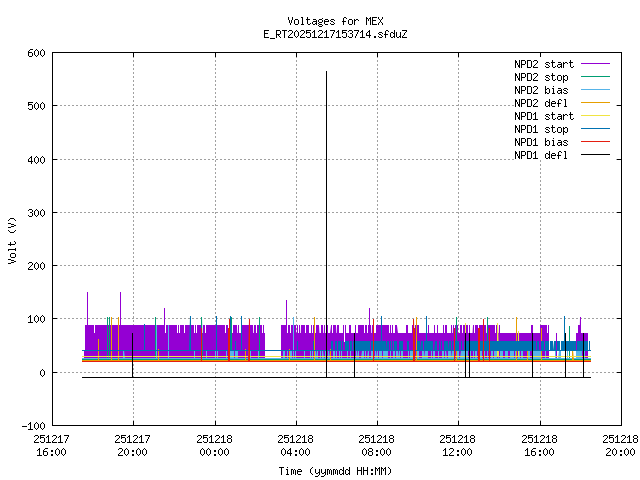Click the "Voltages for MEX" chart title
Viewport: 640px width, 480px height.
(x=335, y=21)
